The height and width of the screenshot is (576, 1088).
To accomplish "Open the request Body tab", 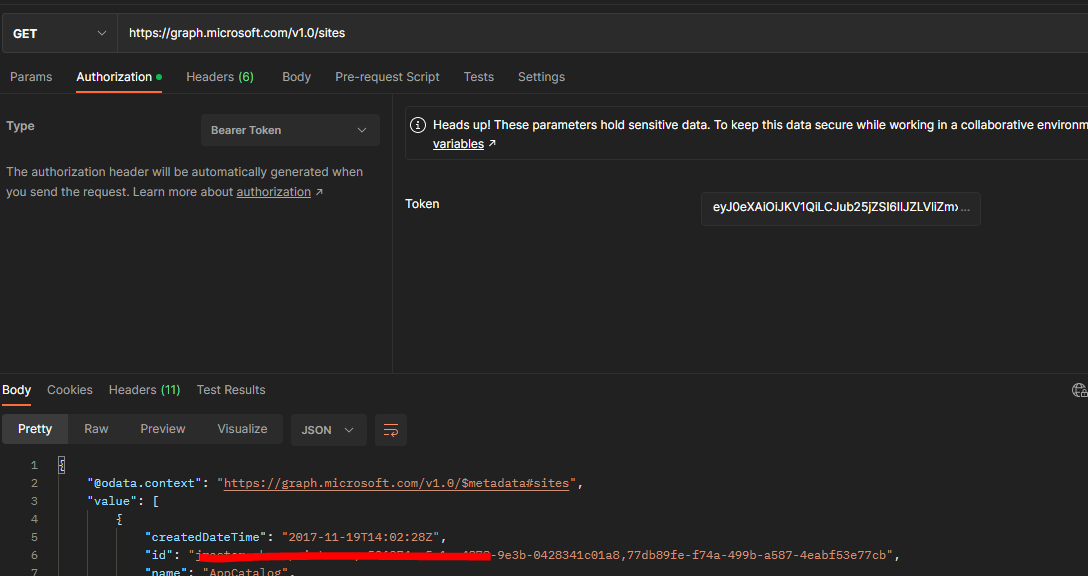I will [296, 77].
